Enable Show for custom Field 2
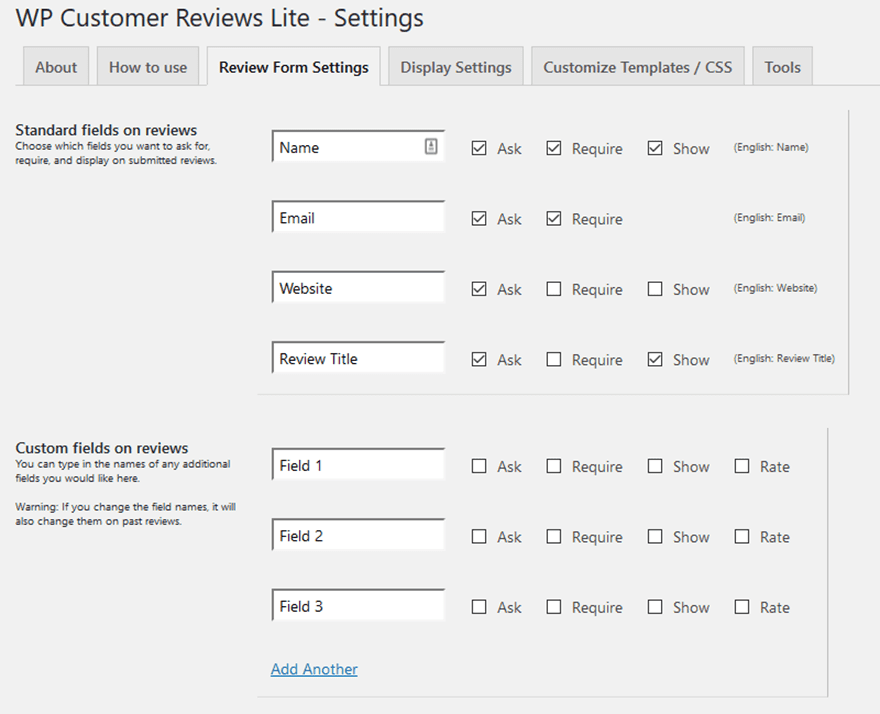The image size is (880, 714). pyautogui.click(x=655, y=537)
